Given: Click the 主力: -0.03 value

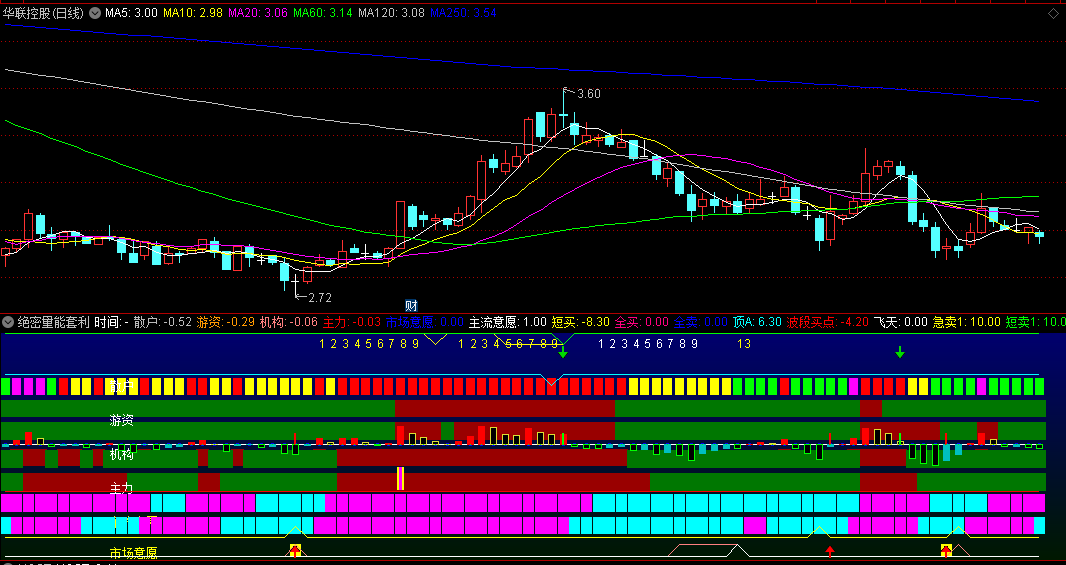Looking at the screenshot, I should click(x=351, y=322).
